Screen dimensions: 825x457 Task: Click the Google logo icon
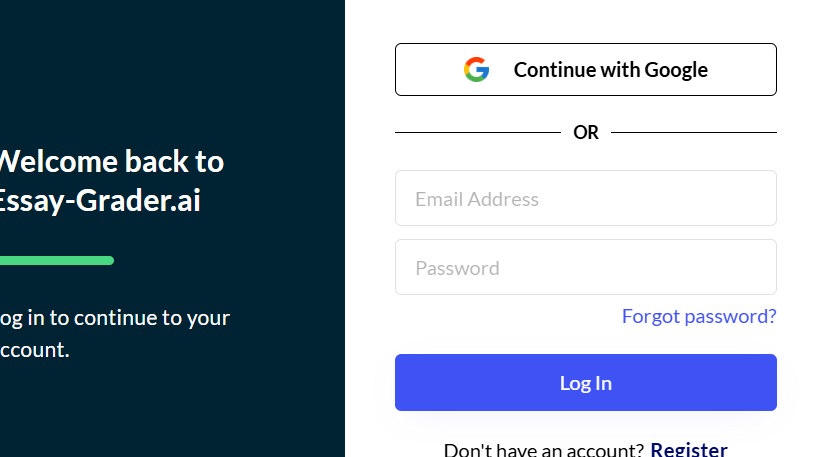tap(477, 70)
